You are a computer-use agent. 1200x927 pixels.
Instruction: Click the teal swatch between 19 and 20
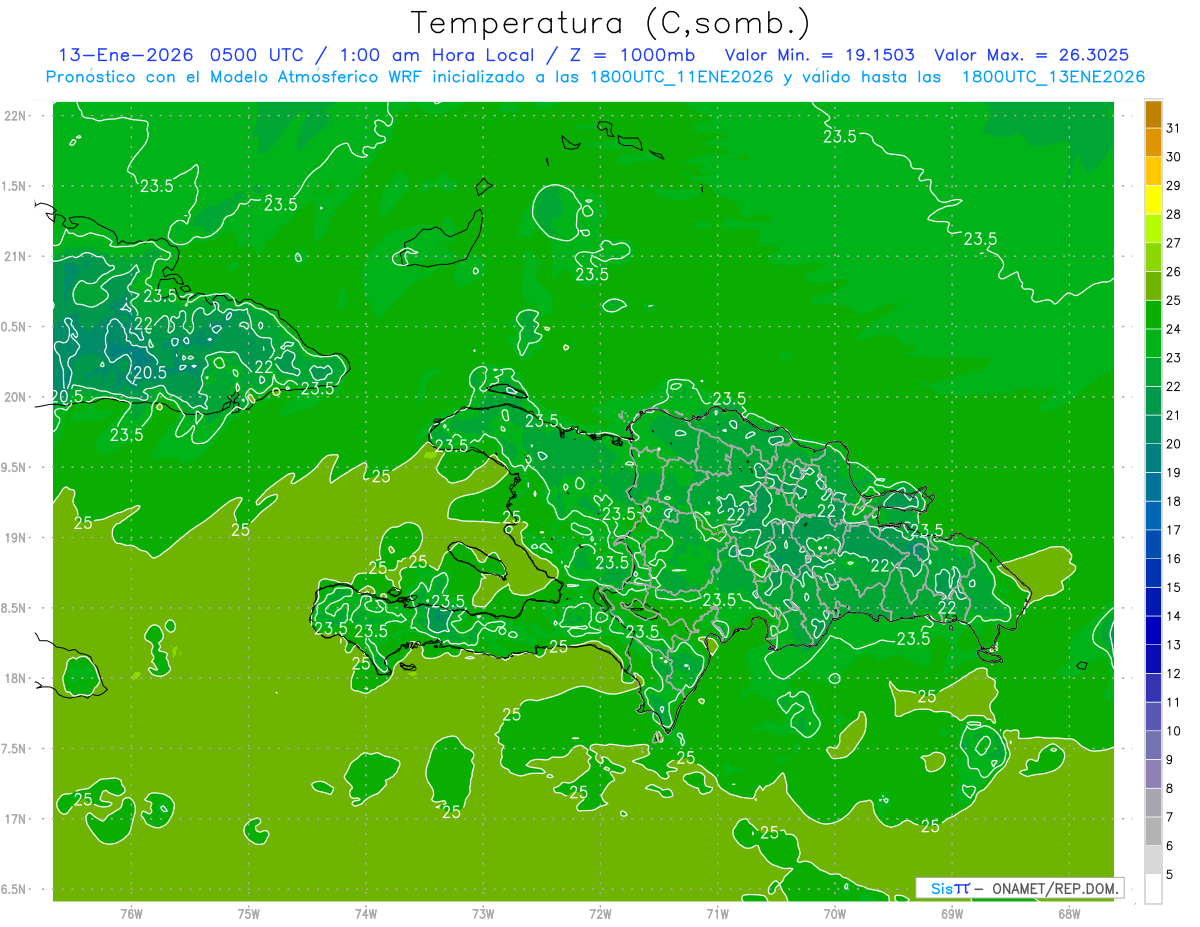click(x=1153, y=459)
